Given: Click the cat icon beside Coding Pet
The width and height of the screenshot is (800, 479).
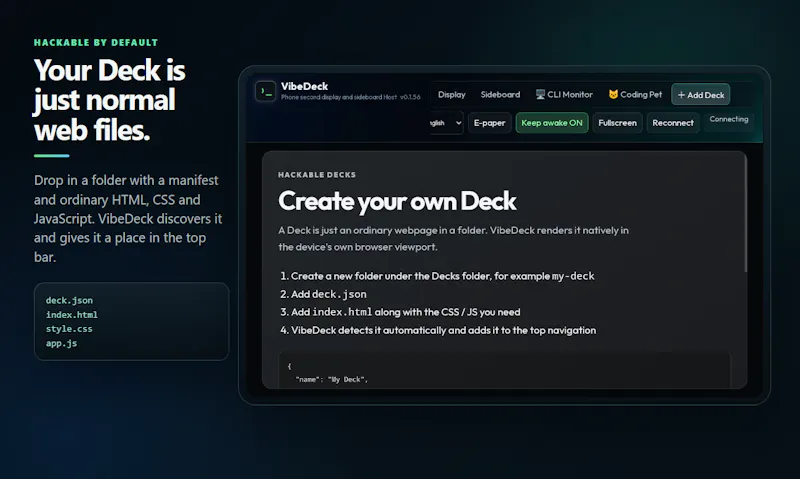Looking at the screenshot, I should 613,94.
